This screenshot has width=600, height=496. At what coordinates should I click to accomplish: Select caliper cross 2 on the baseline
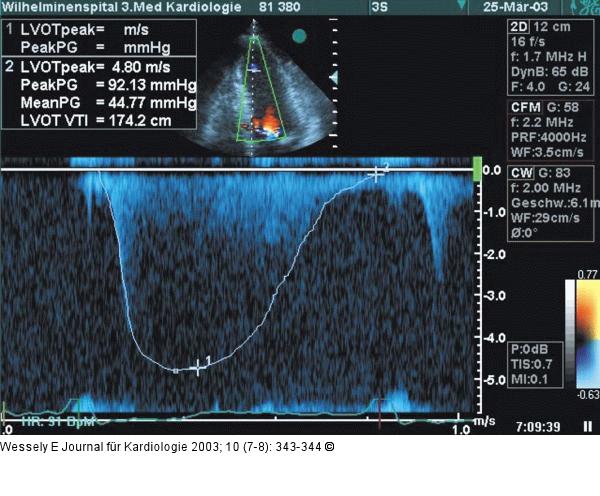point(377,174)
